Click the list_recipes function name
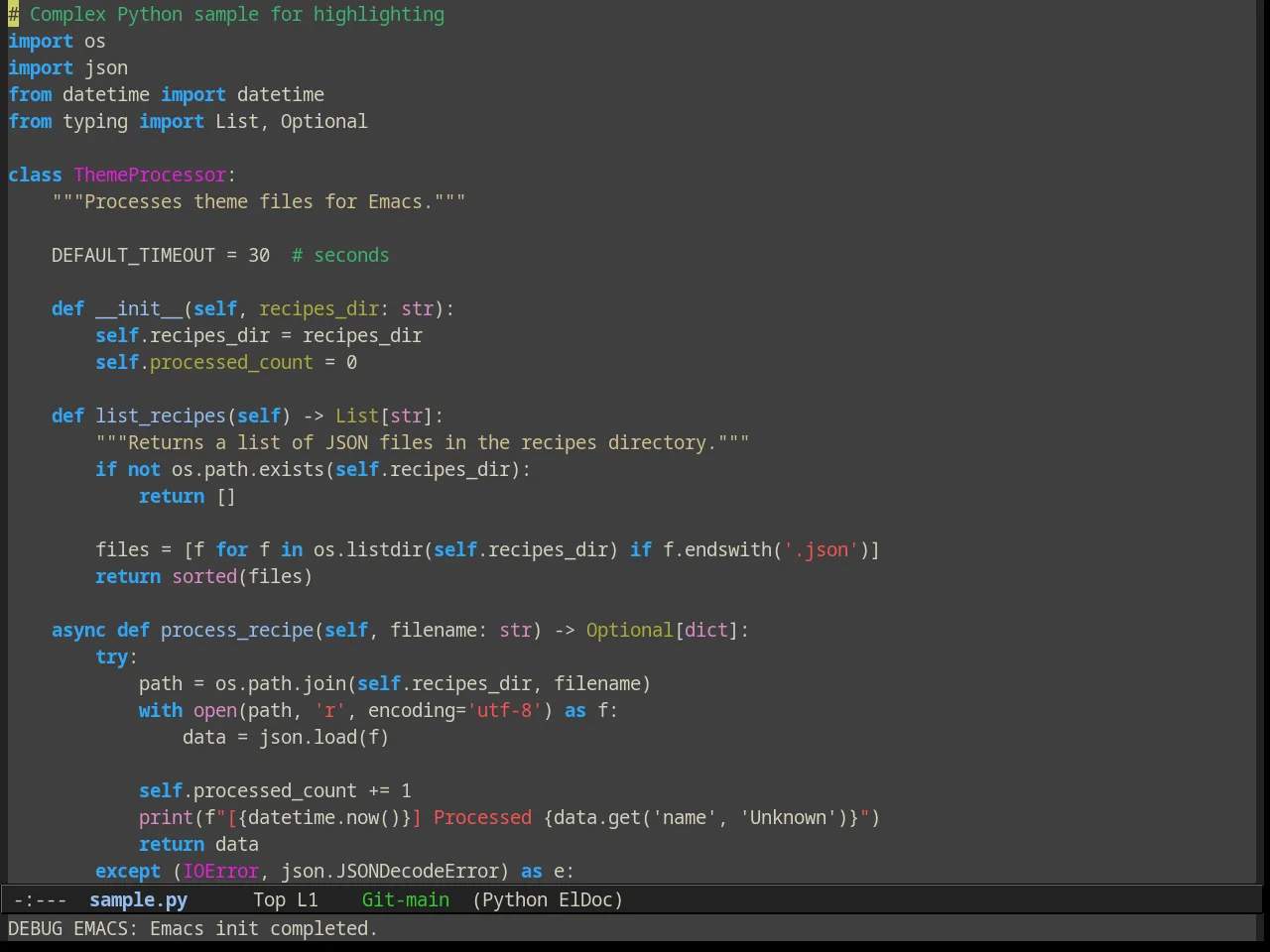This screenshot has width=1270, height=952. 161,416
